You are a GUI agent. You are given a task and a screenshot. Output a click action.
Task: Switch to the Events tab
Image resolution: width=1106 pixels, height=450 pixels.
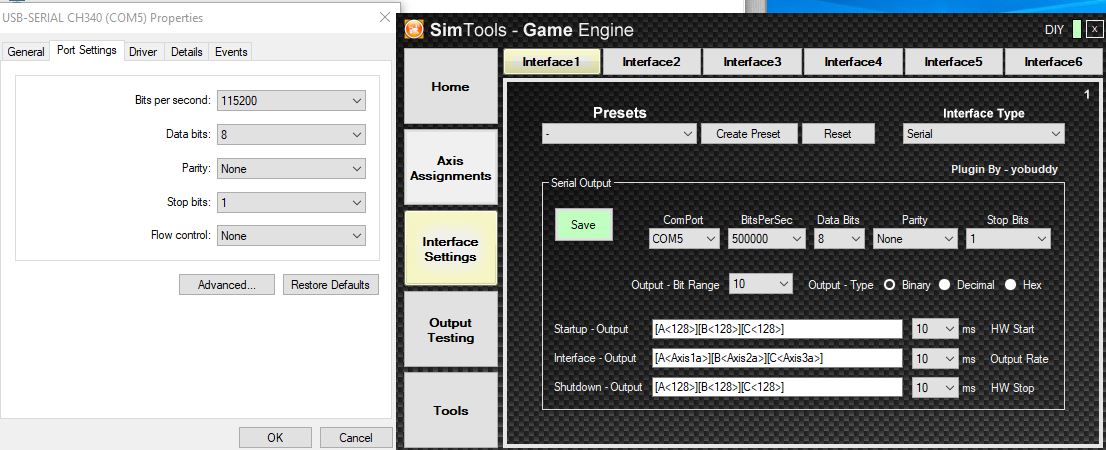(x=231, y=52)
